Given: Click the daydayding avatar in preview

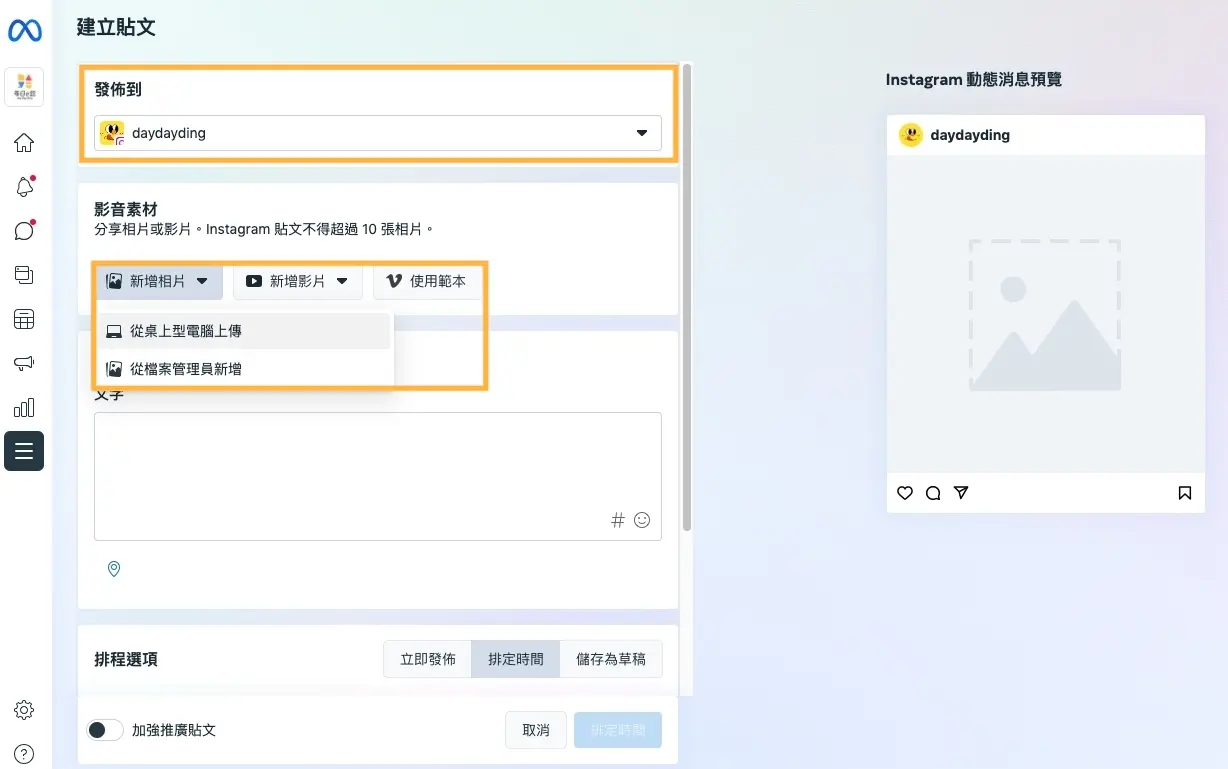Looking at the screenshot, I should 910,135.
